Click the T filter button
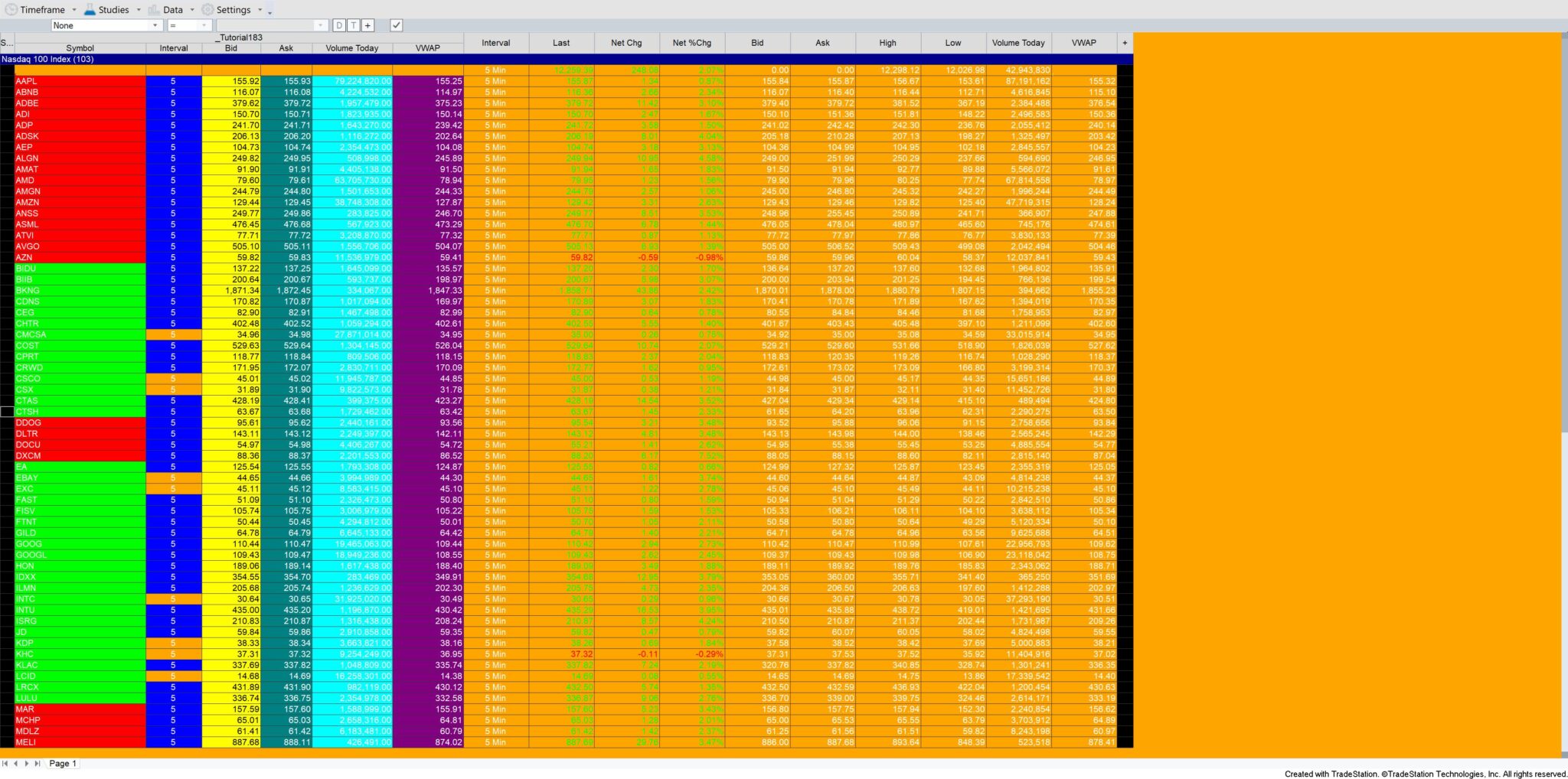Viewport: 1568px width, 779px height. (x=354, y=25)
